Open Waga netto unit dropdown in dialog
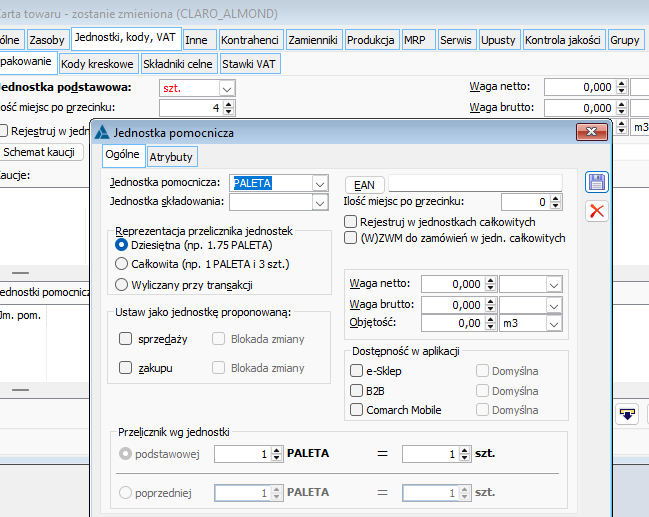 coord(554,284)
